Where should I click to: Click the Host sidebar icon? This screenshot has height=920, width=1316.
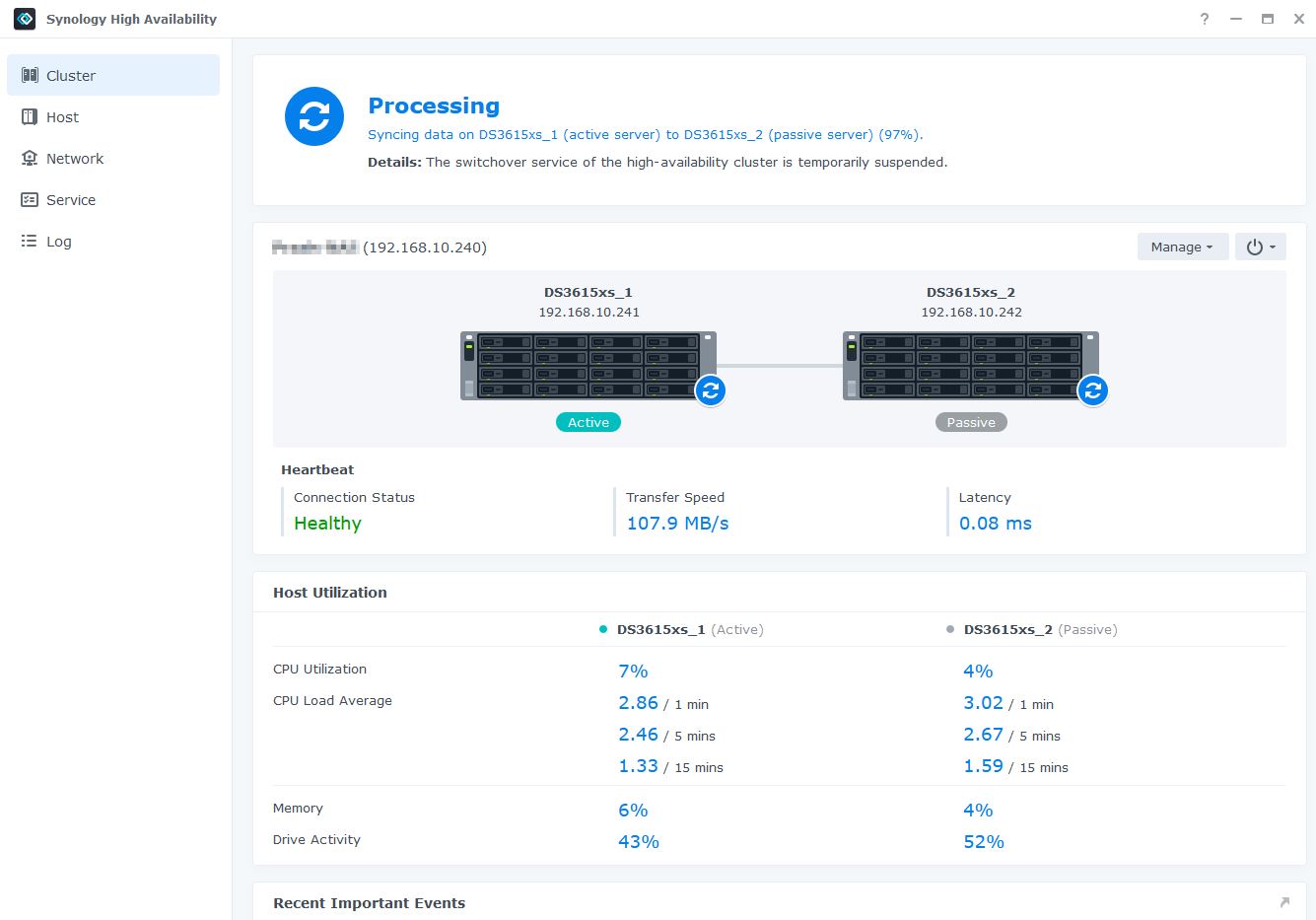[x=30, y=116]
